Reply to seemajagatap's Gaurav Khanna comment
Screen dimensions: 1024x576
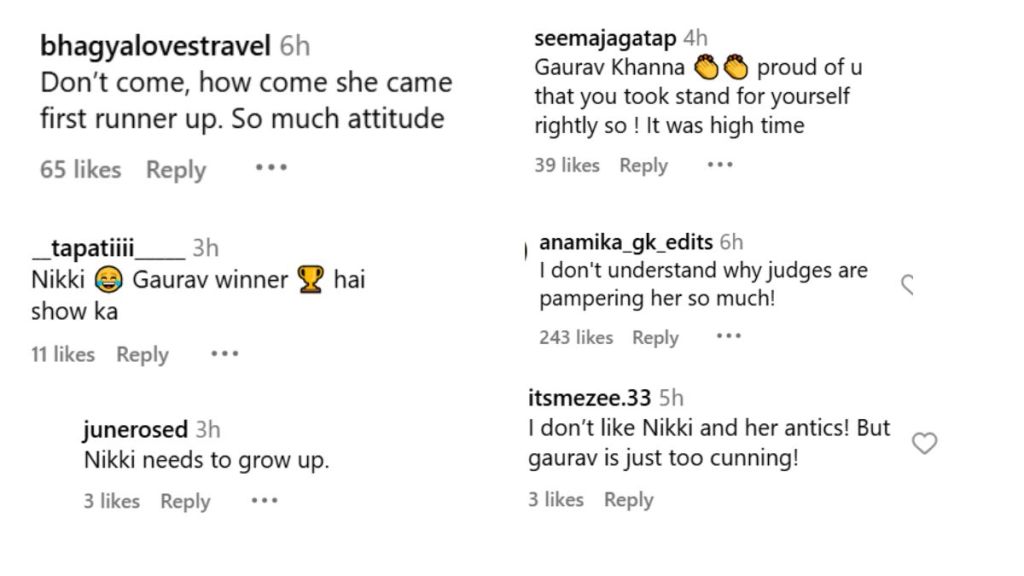click(643, 165)
